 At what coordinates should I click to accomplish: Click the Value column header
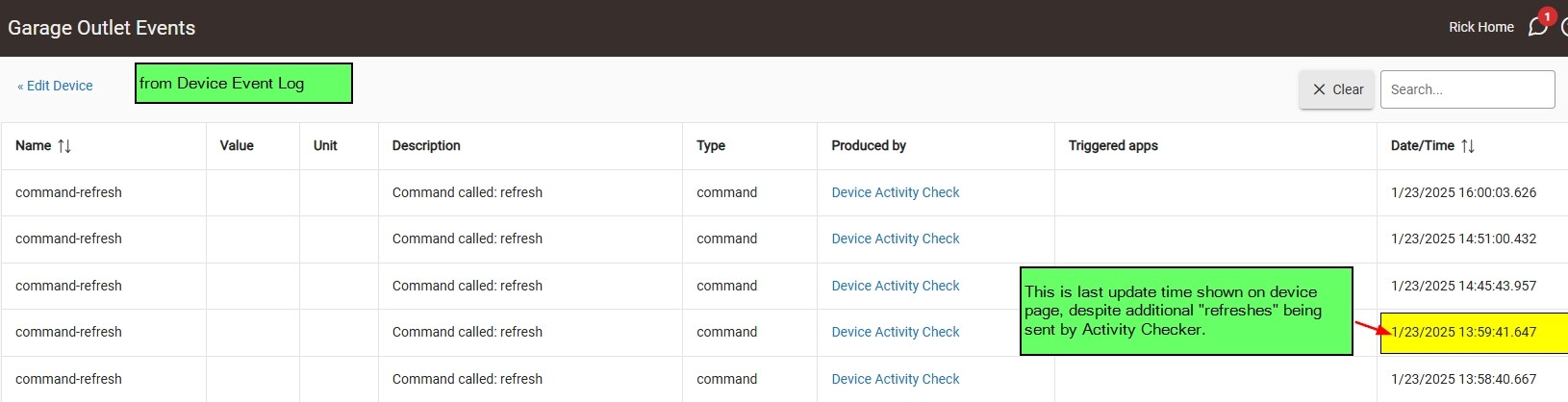237,146
